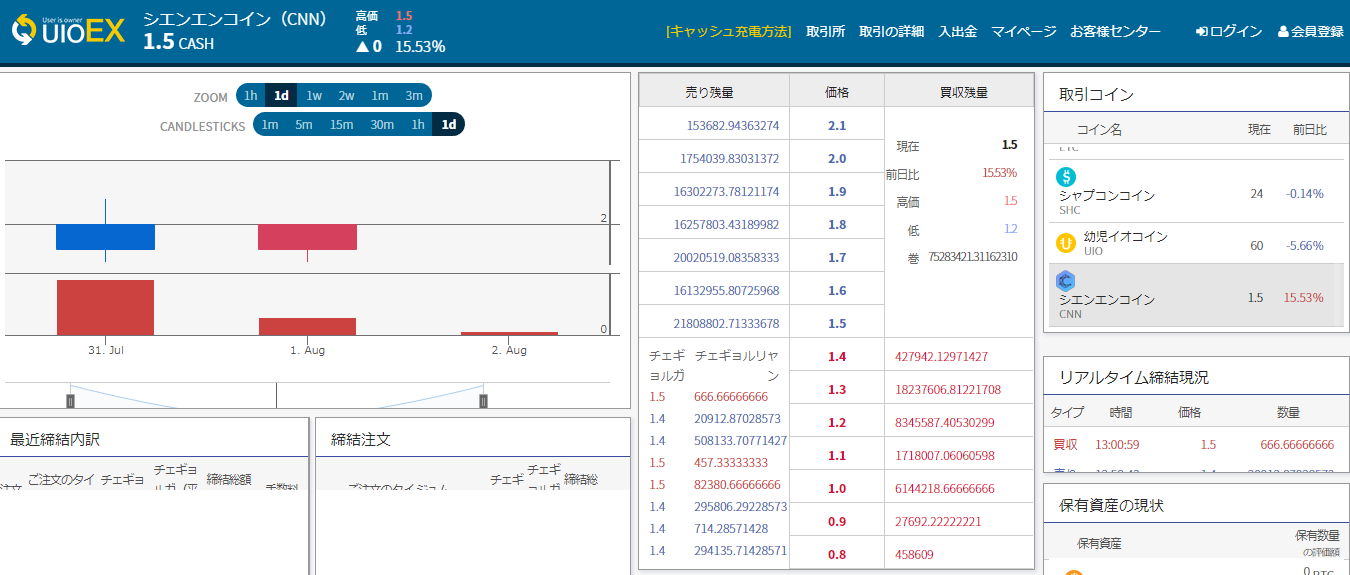Click the UIO coin yellow icon
The height and width of the screenshot is (575, 1350).
point(1066,243)
